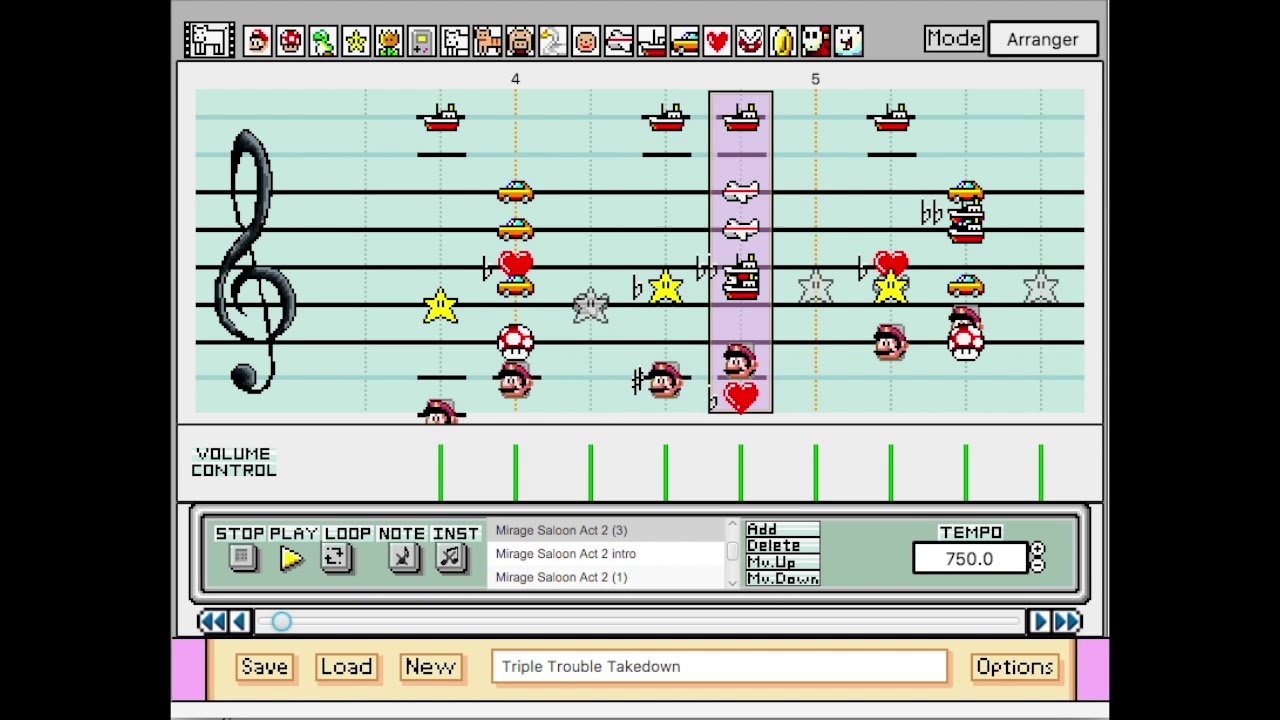Select the Mario instrument icon in toolbar
Viewport: 1280px width, 720px height.
(257, 41)
